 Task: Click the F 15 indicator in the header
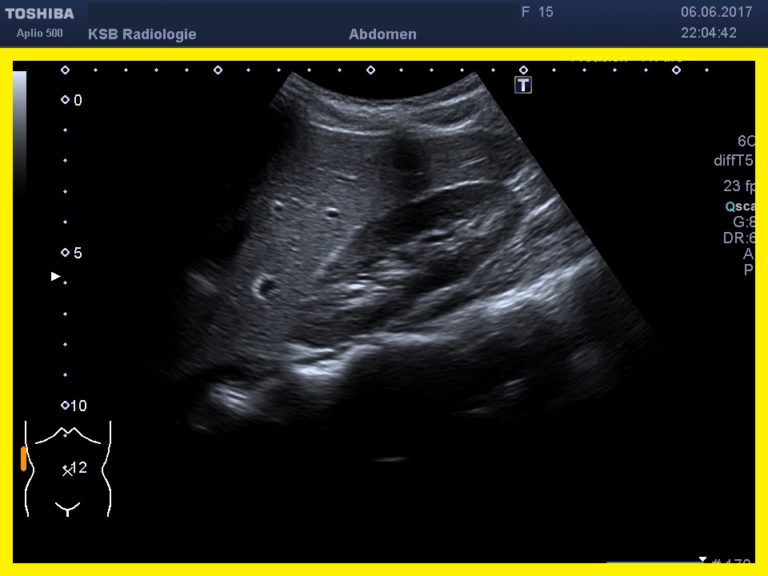coord(537,12)
